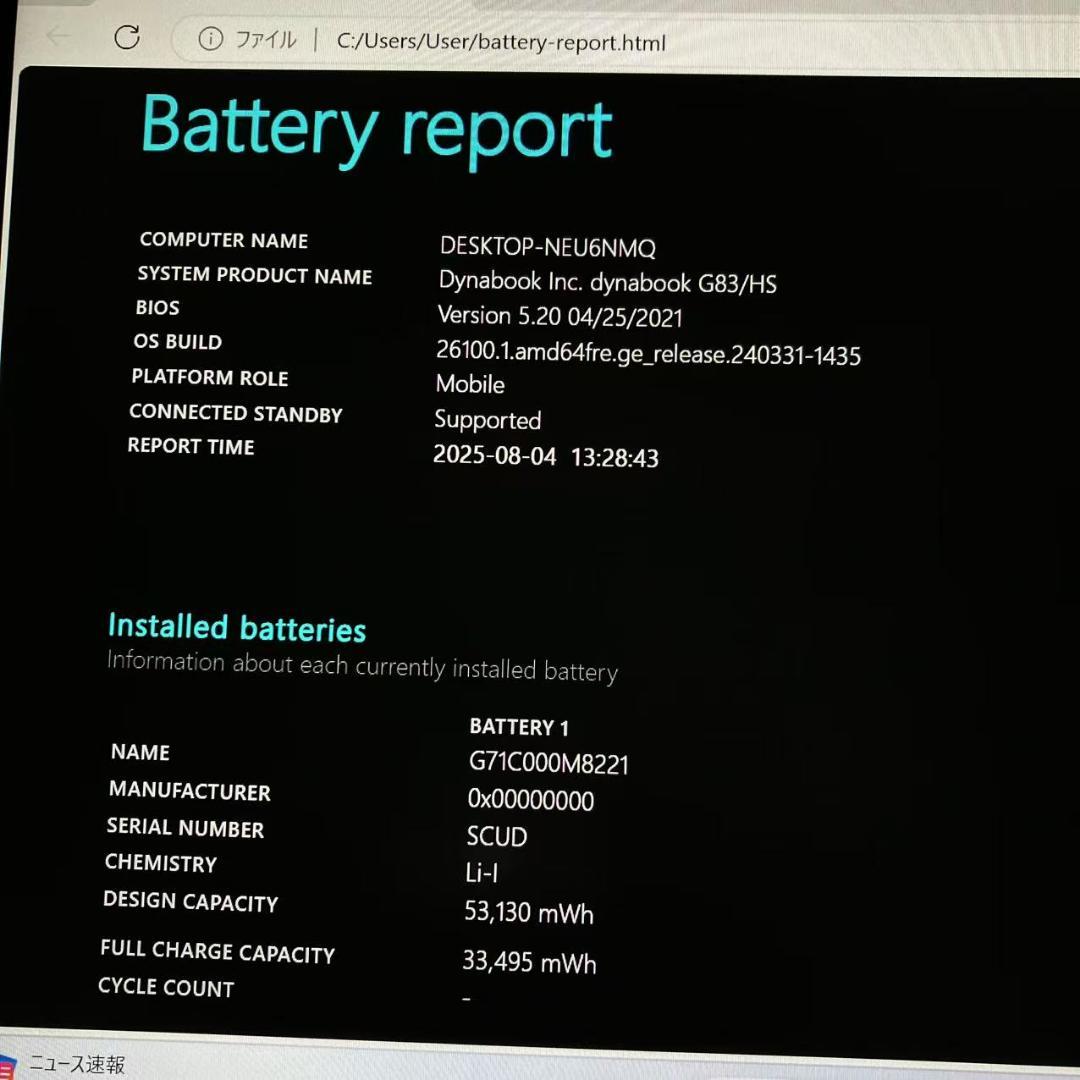This screenshot has height=1080, width=1080.
Task: Click the COMPUTER NAME label
Action: pos(223,240)
